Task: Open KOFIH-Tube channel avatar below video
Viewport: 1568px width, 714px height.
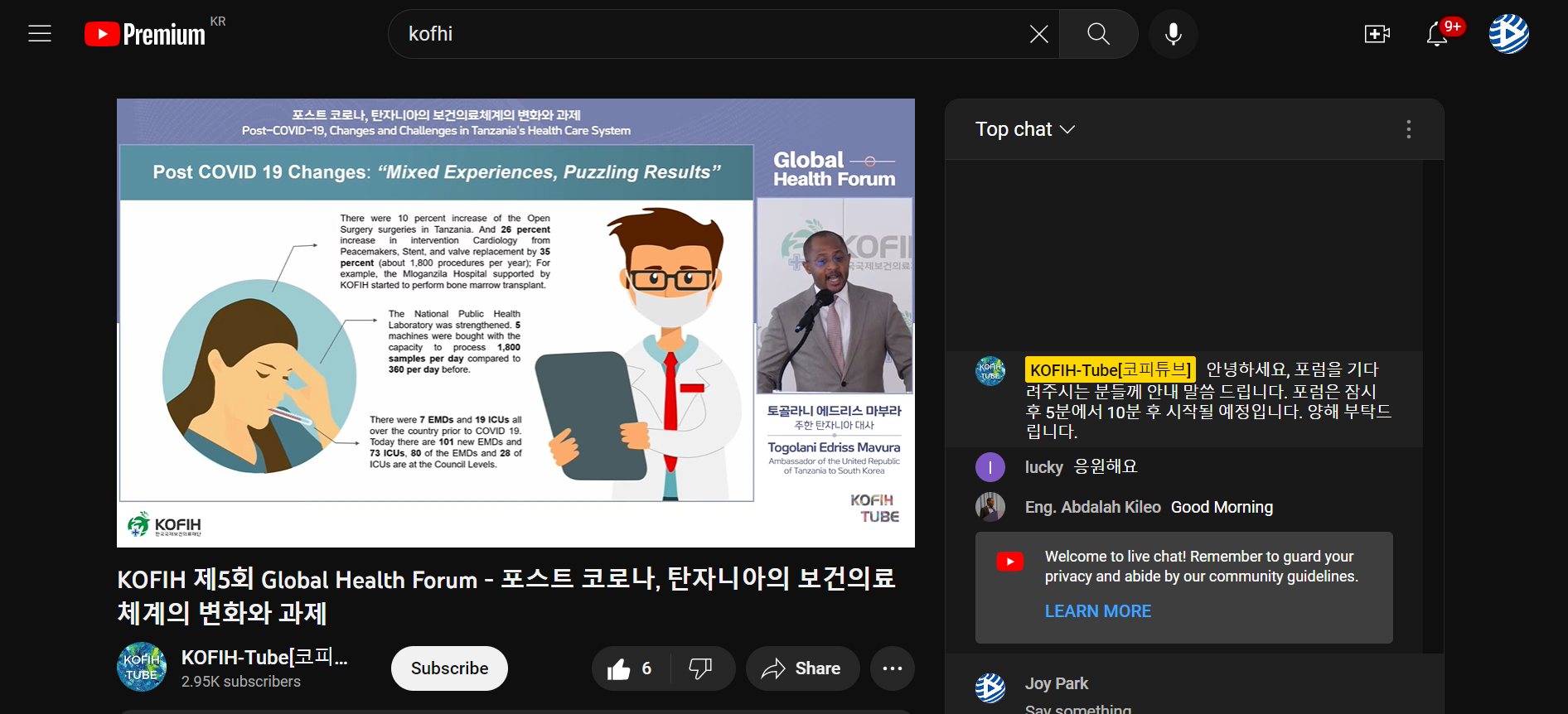Action: point(142,667)
